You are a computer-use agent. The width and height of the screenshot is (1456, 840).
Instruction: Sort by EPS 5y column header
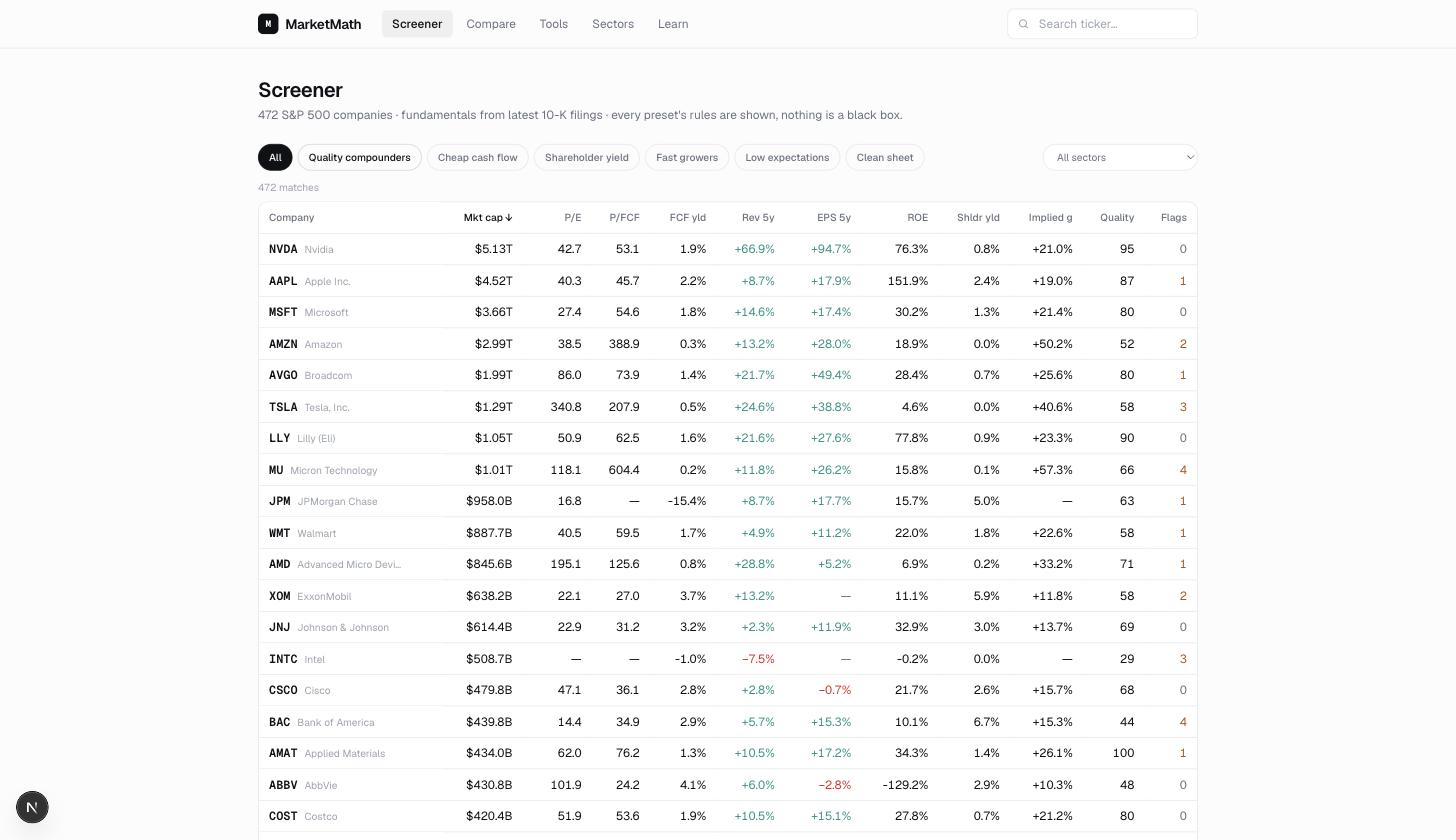pyautogui.click(x=834, y=218)
